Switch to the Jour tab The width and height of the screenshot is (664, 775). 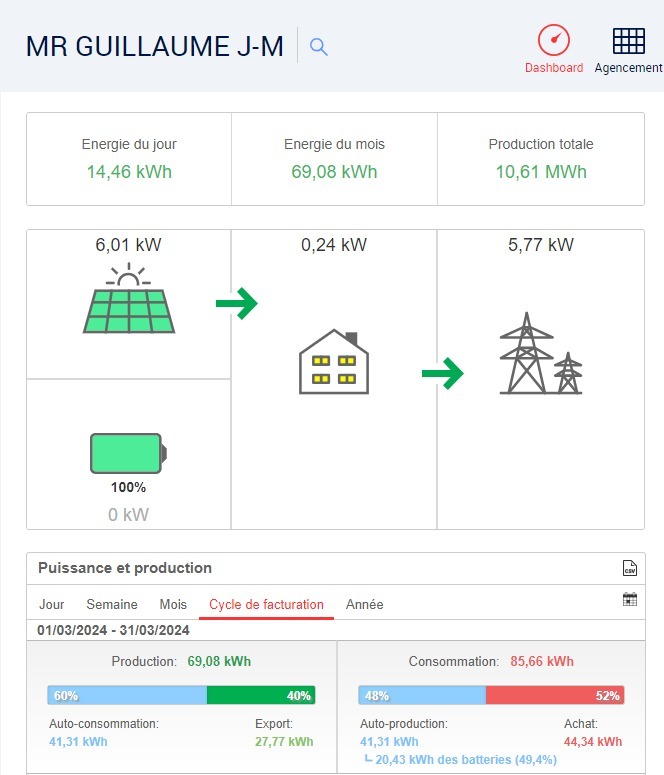52,605
